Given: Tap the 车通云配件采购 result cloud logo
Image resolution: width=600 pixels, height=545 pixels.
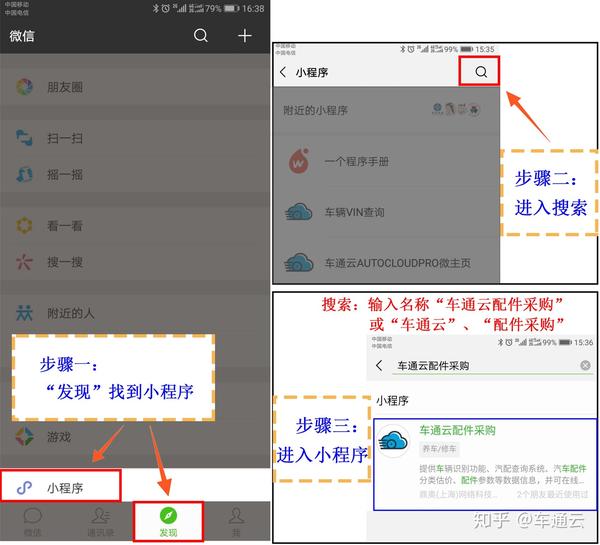Looking at the screenshot, I should click(393, 441).
